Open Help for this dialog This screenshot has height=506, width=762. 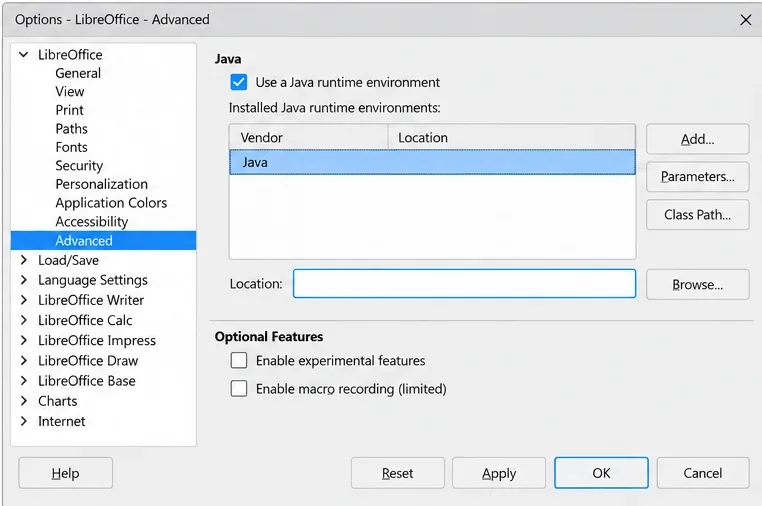click(x=66, y=473)
